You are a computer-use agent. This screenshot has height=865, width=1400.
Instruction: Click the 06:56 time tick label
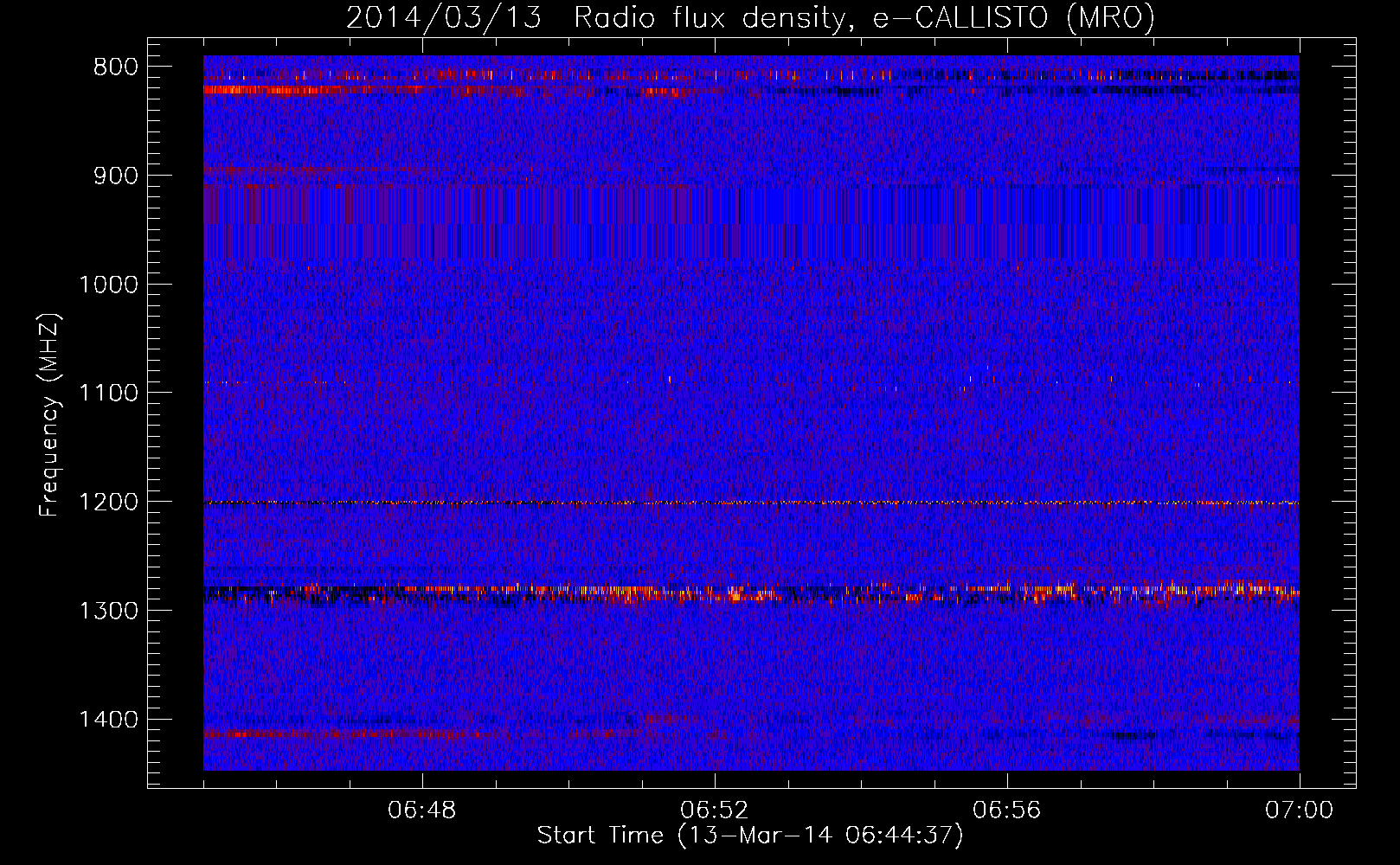1007,811
